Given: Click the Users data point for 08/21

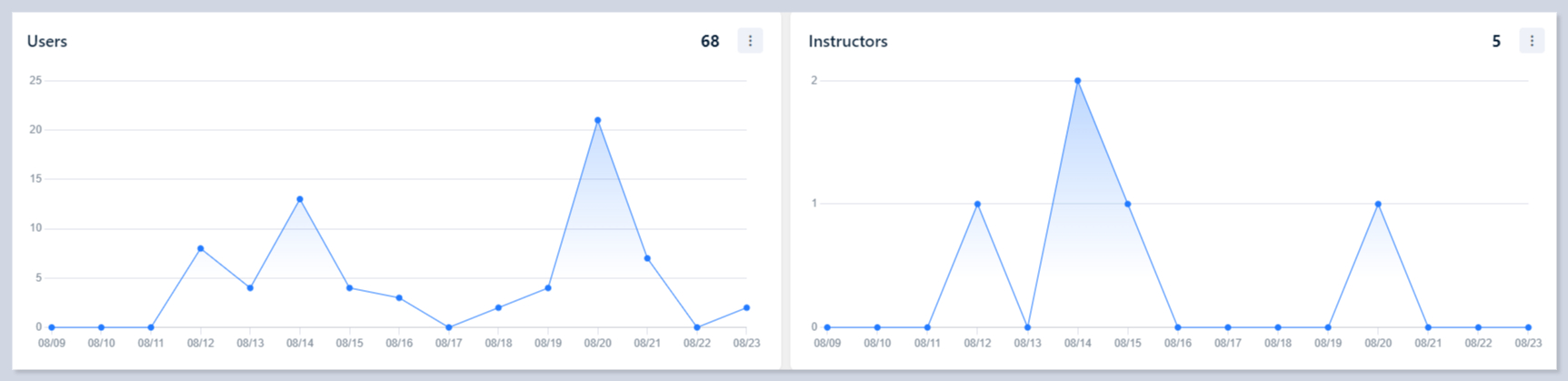Looking at the screenshot, I should (647, 258).
